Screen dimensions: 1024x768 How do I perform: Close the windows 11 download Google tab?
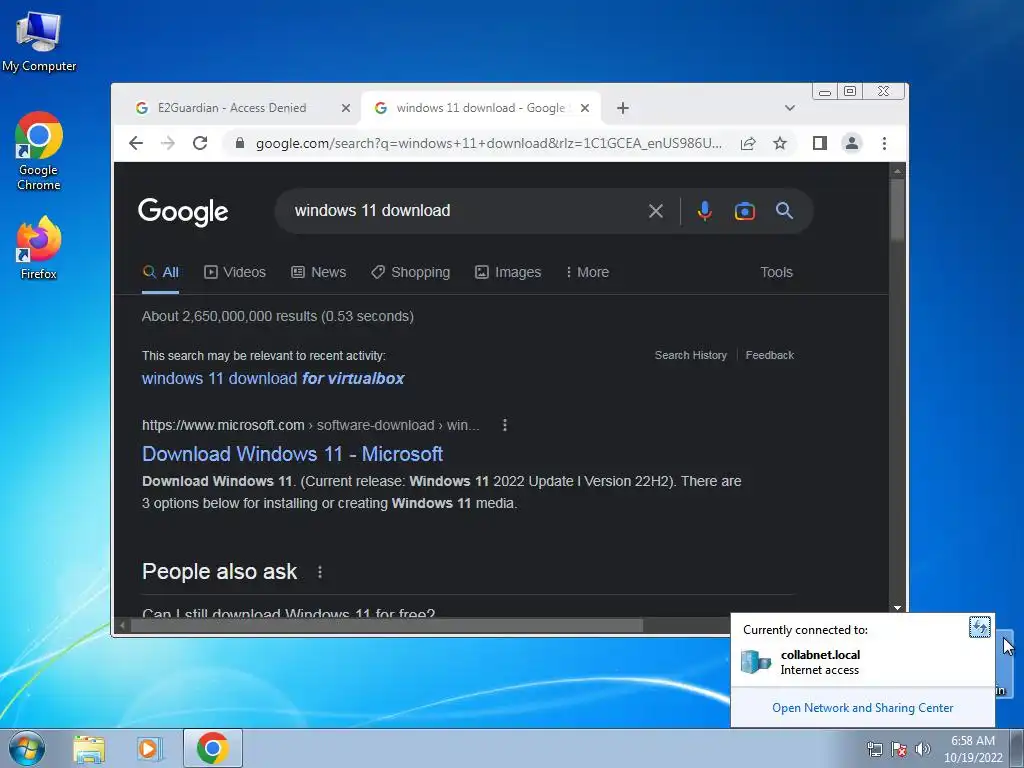[x=585, y=108]
